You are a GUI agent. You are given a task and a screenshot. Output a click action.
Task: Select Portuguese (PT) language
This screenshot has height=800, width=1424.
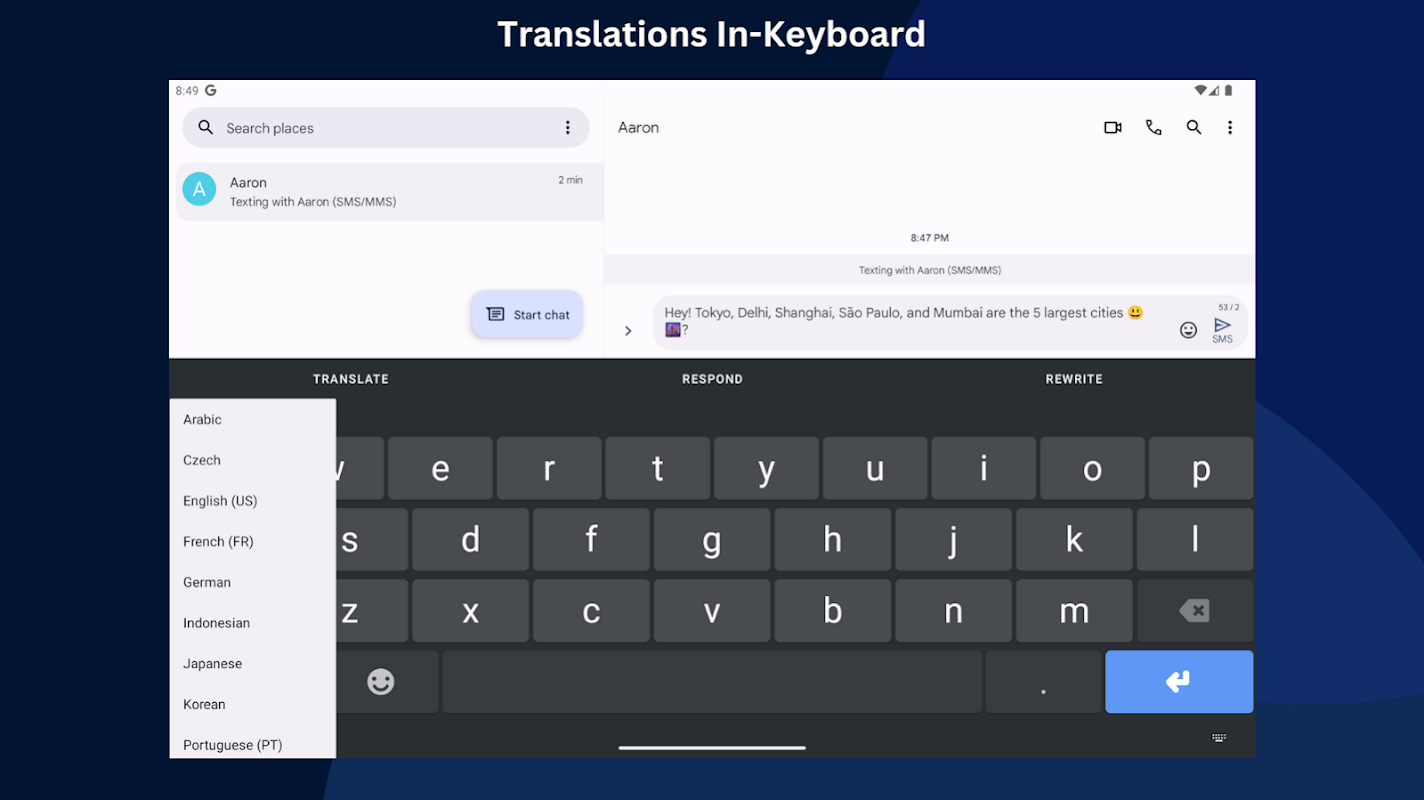[253, 742]
